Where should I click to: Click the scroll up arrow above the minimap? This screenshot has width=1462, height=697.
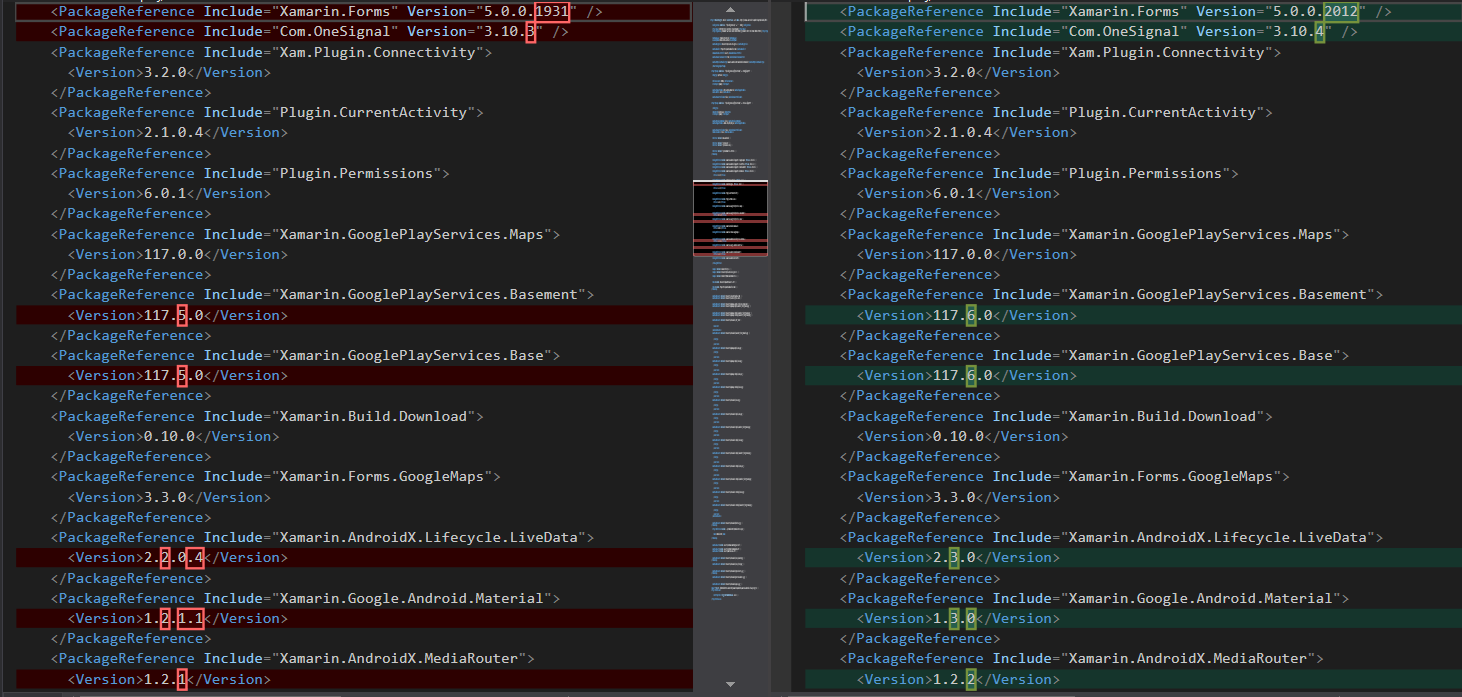coord(730,8)
